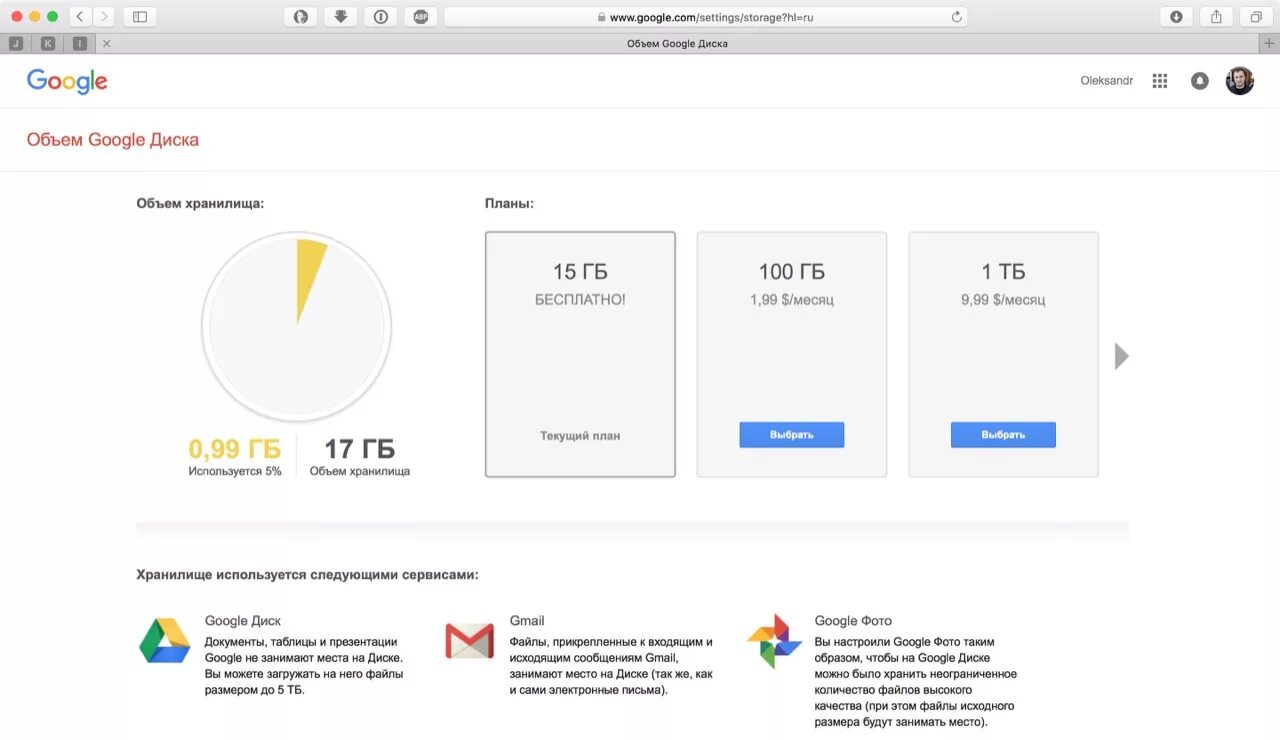Image resolution: width=1280 pixels, height=740 pixels.
Task: Open the Google apps grid
Action: pyautogui.click(x=1160, y=81)
